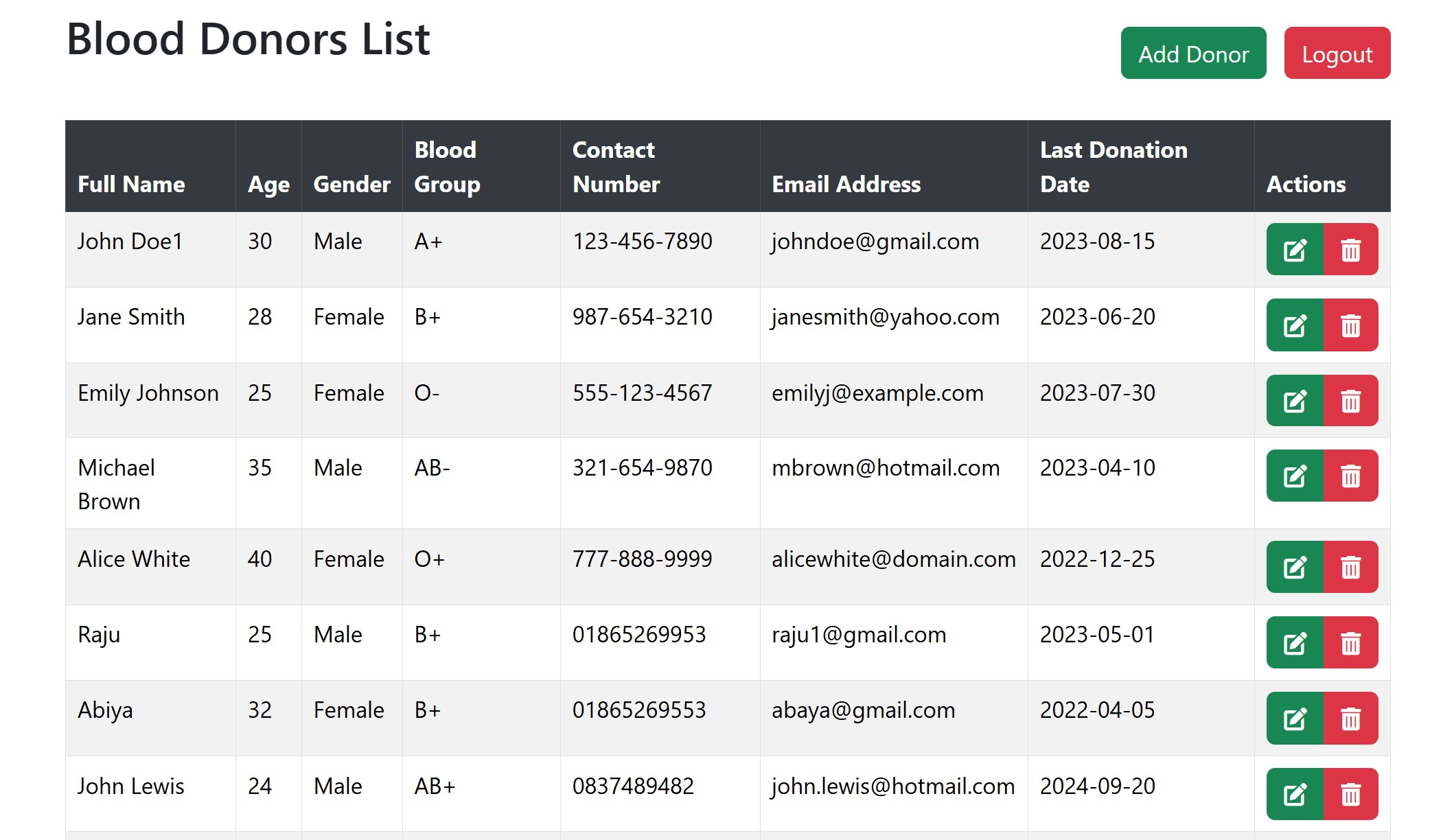Delete the Alice White row
Screen dimensions: 1430x840
coord(1350,567)
